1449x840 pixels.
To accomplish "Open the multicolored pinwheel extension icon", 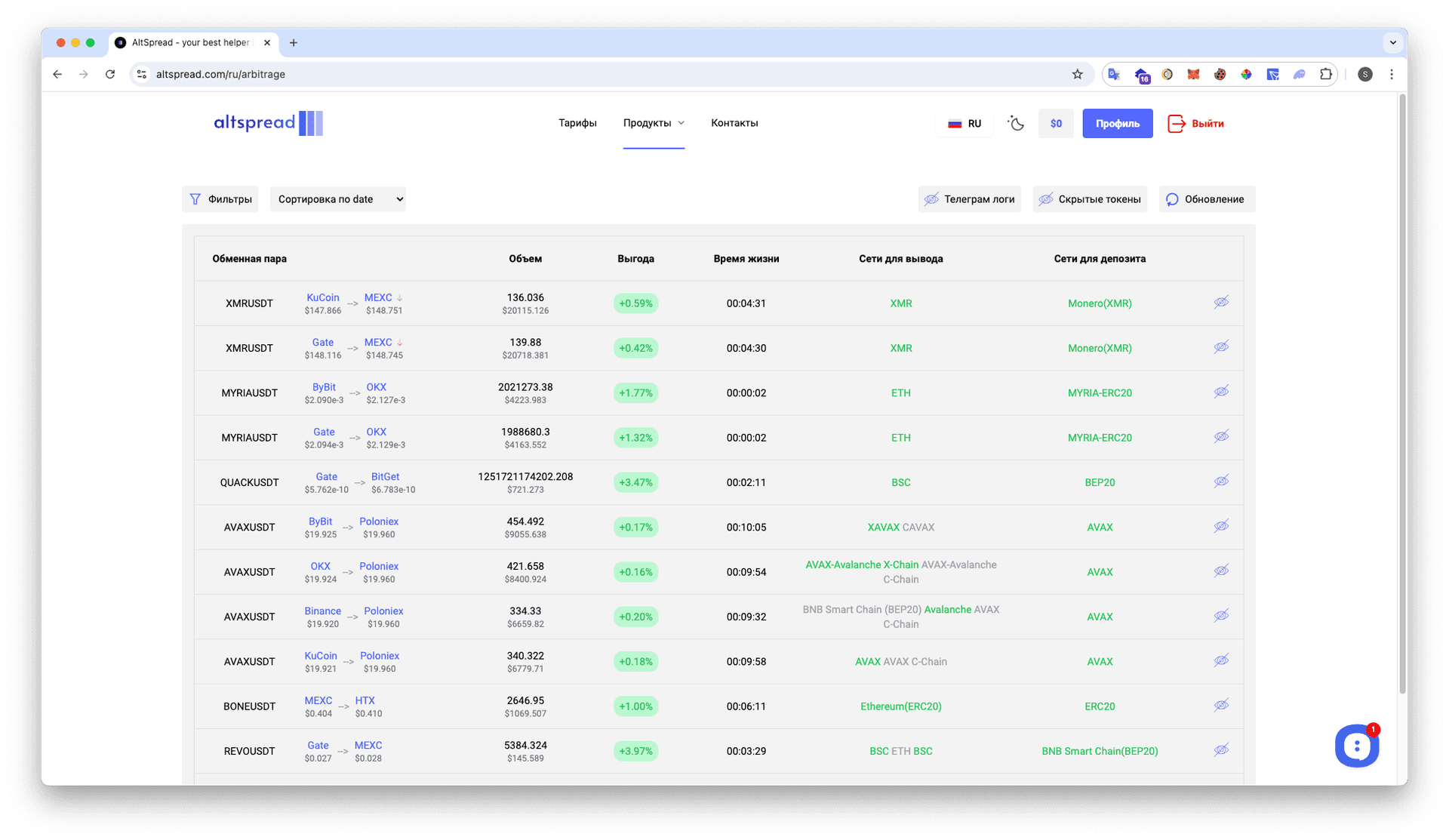I will click(1246, 74).
